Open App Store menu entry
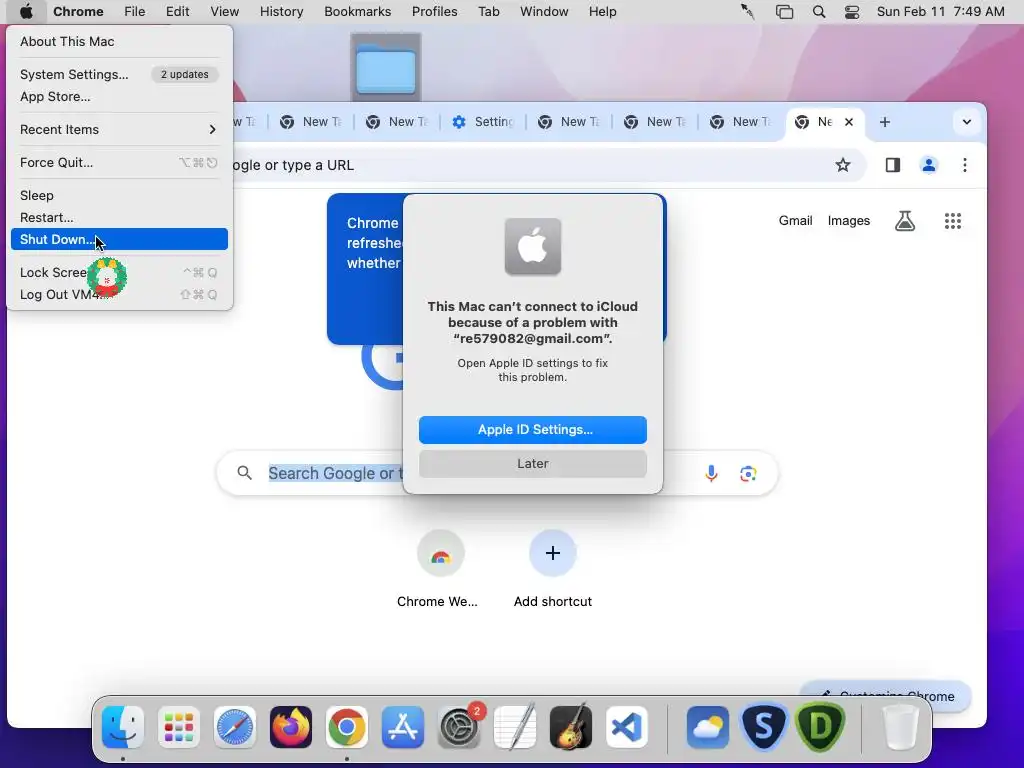Viewport: 1024px width, 768px height. [120, 97]
